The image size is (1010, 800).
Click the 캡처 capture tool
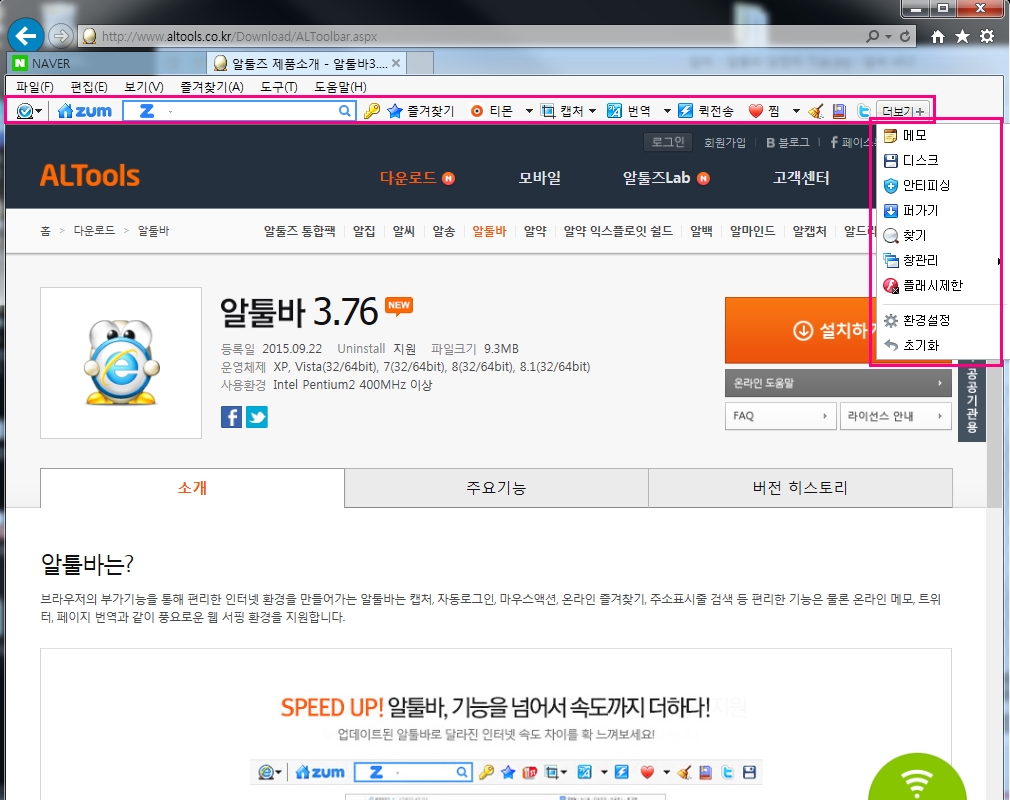tap(562, 111)
